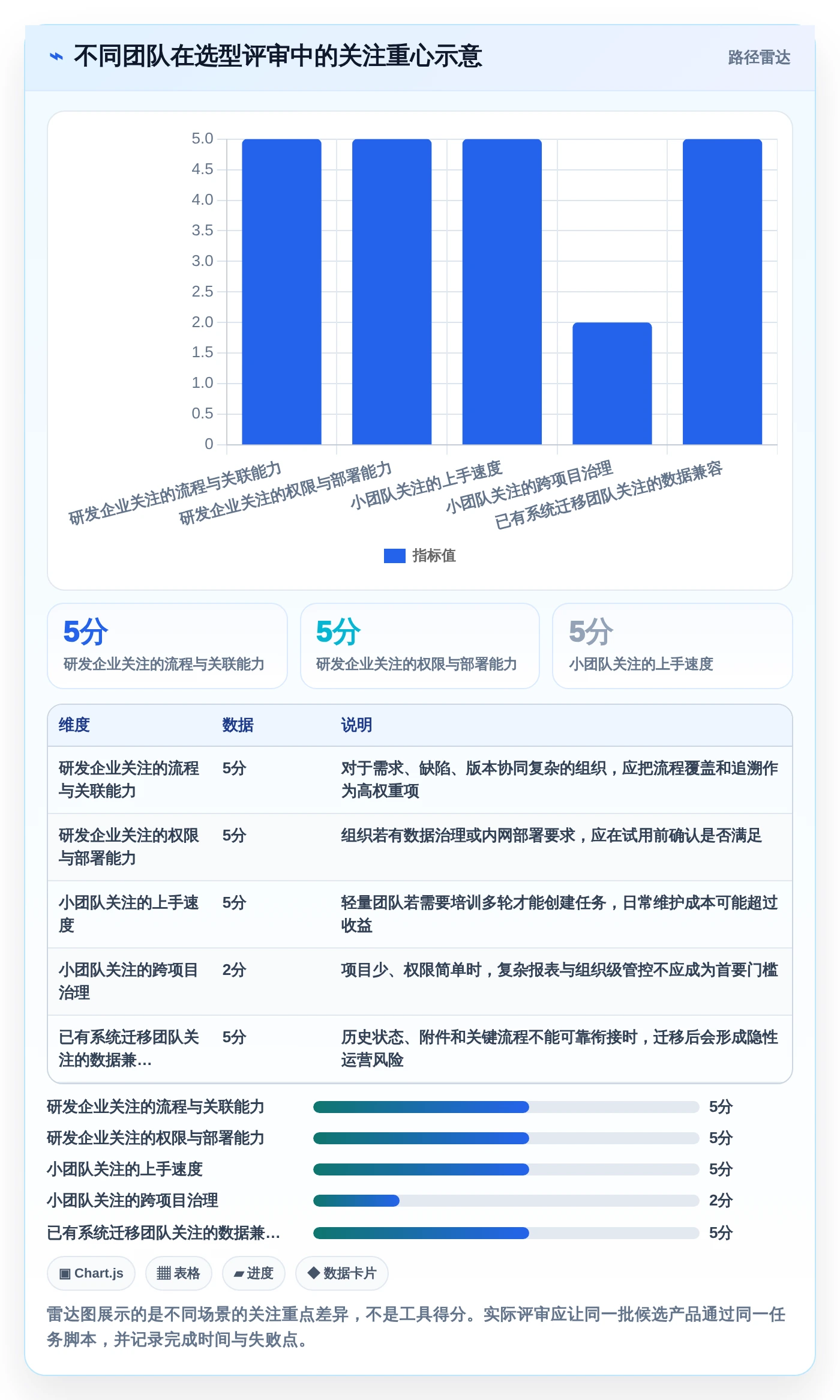Select table cell 研发企业关注的权限与部署能力

(129, 846)
